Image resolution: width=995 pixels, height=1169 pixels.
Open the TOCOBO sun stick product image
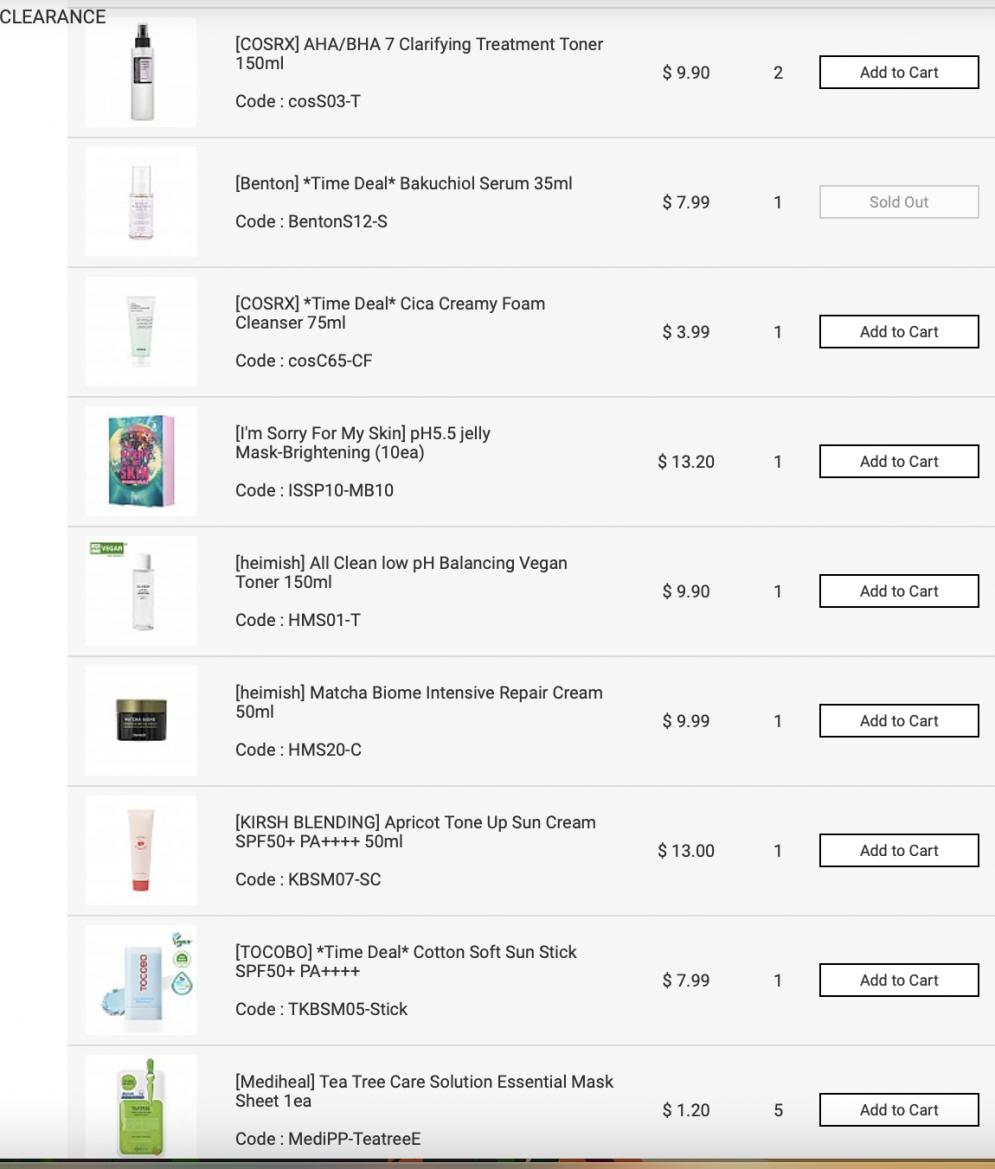coord(141,980)
